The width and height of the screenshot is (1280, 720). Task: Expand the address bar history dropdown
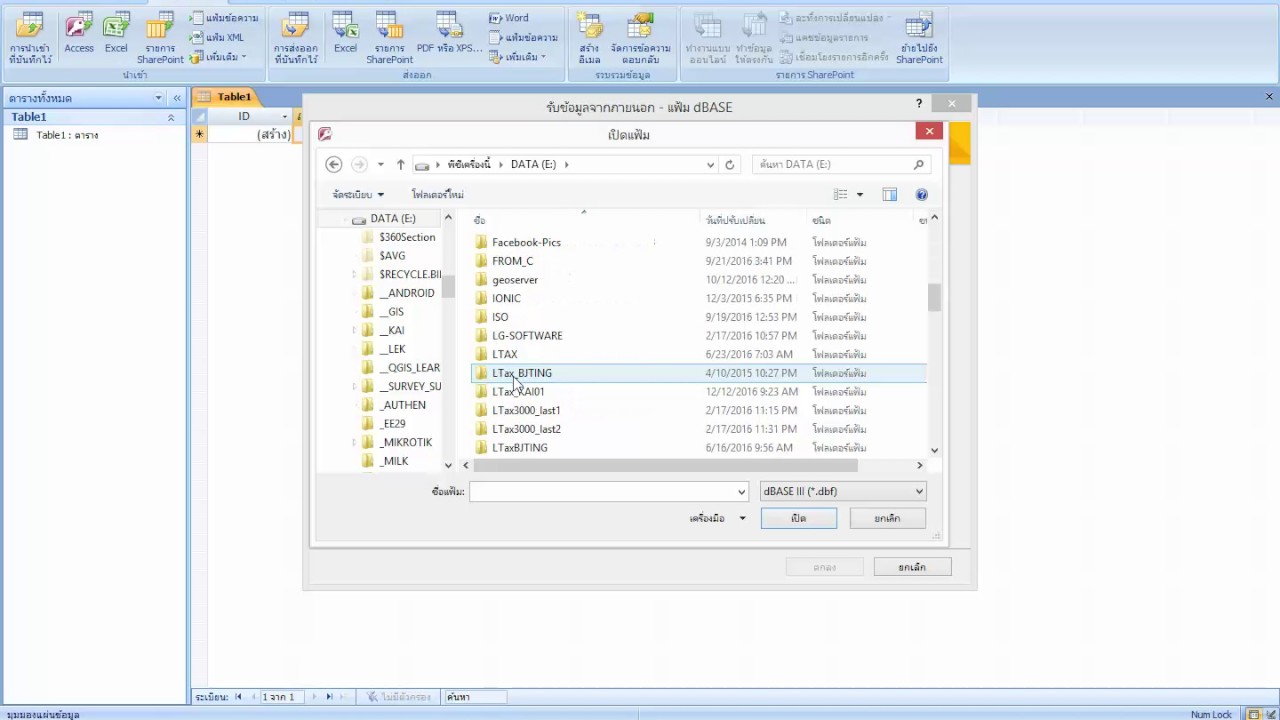coord(710,164)
